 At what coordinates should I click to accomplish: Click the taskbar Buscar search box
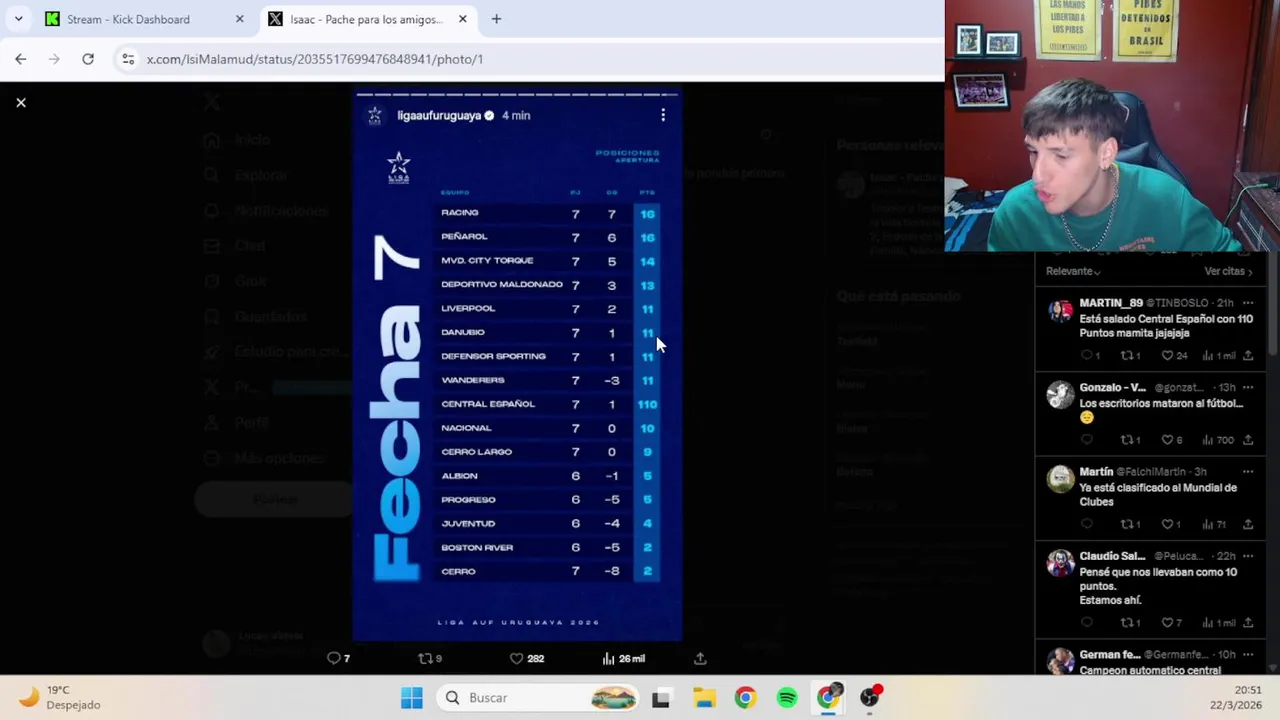click(538, 698)
